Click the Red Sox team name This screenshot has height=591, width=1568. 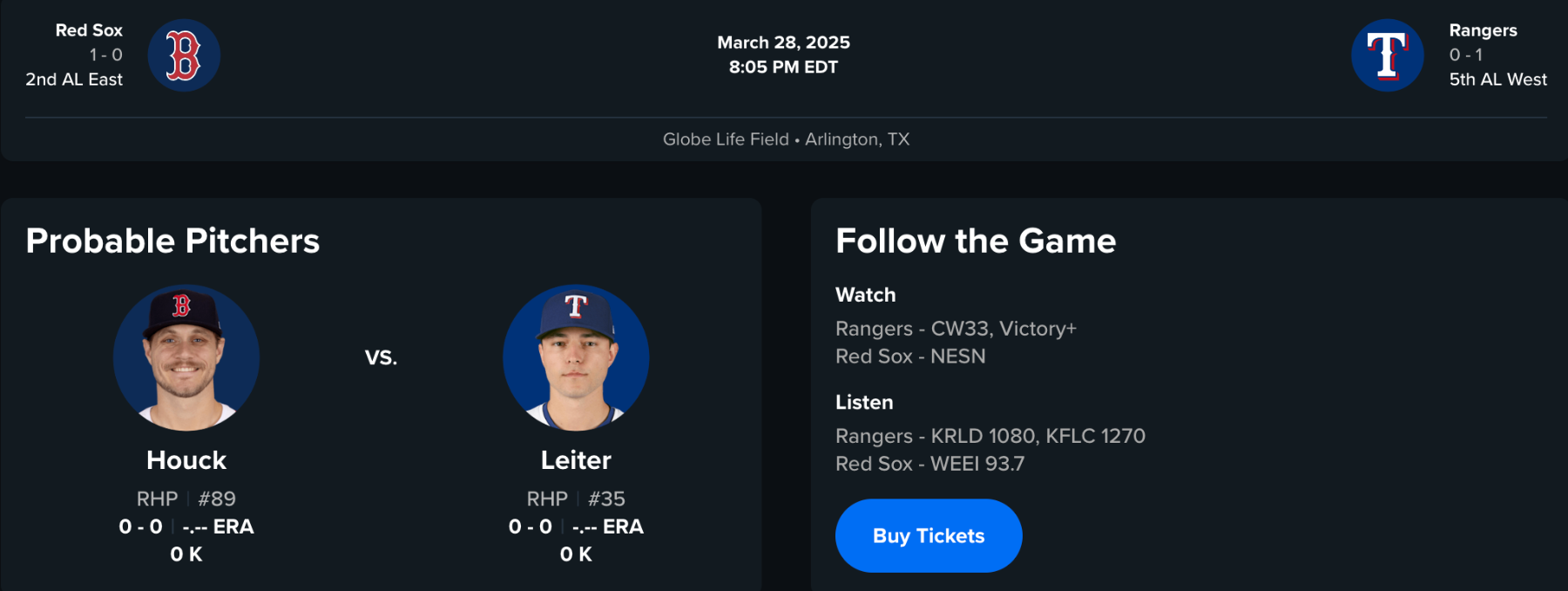[89, 31]
